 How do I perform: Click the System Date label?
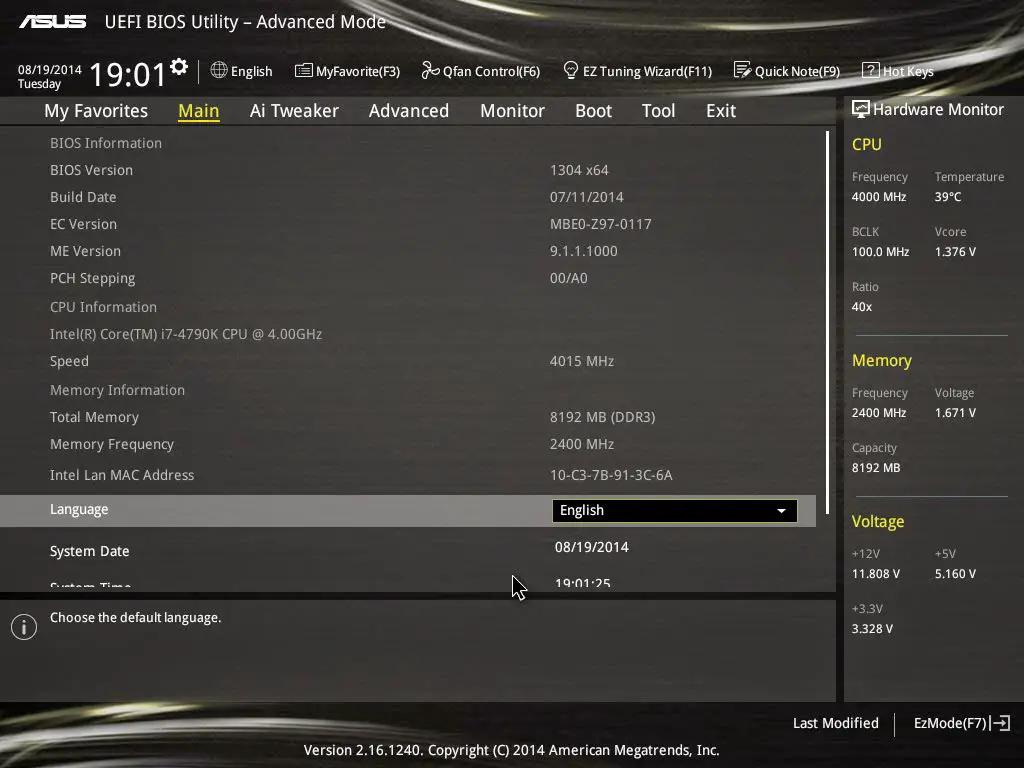89,551
